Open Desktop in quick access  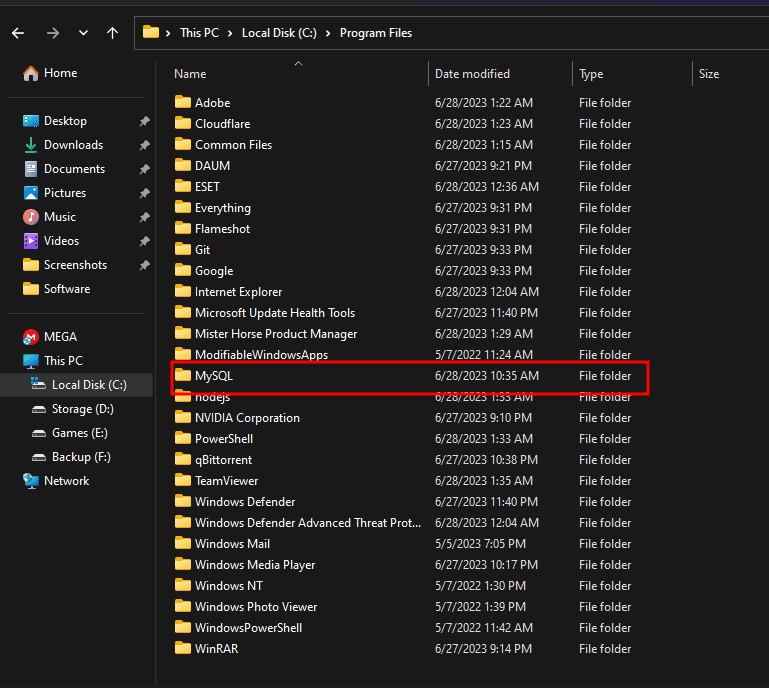(x=55, y=121)
